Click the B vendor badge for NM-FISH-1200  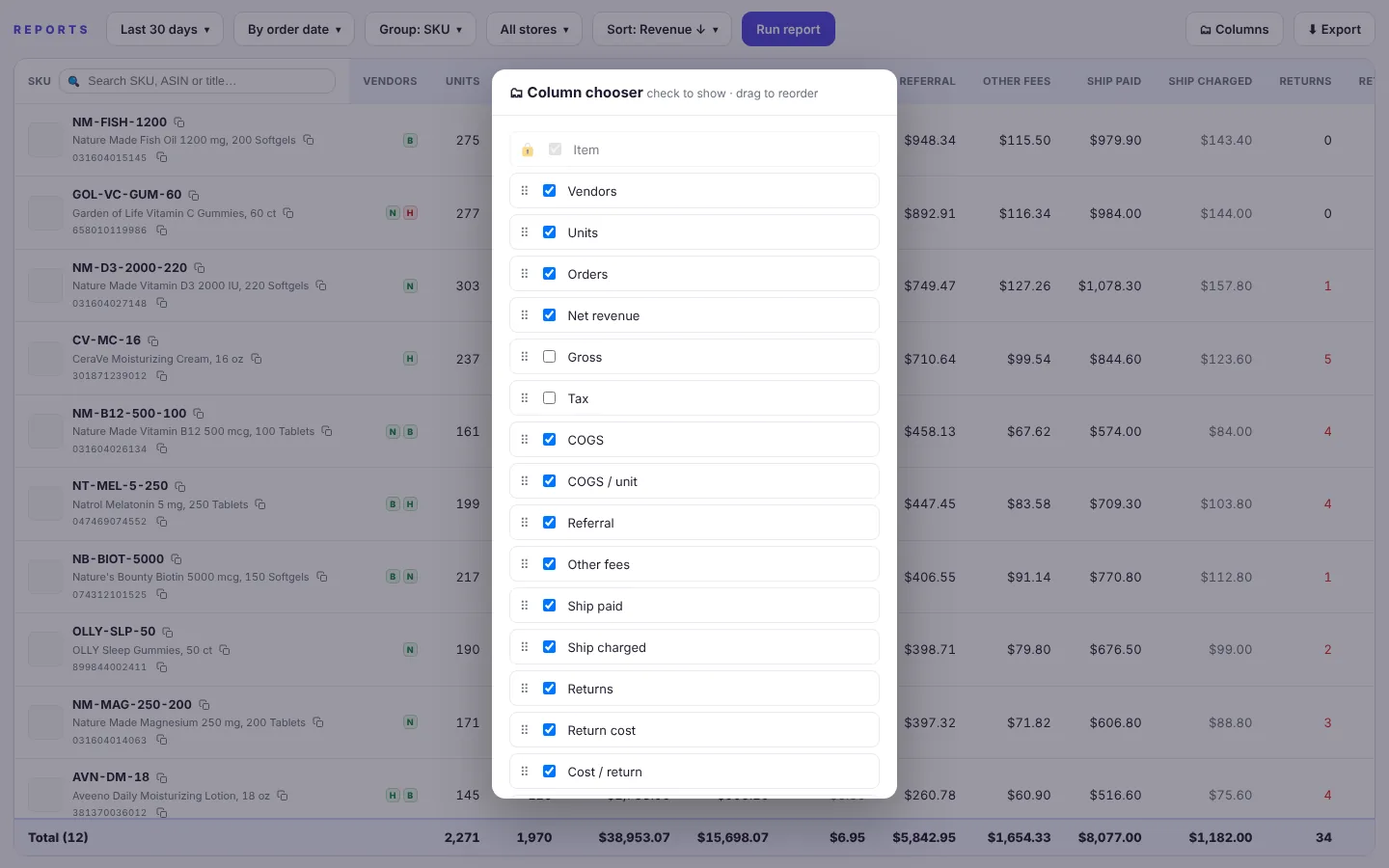[x=410, y=141]
